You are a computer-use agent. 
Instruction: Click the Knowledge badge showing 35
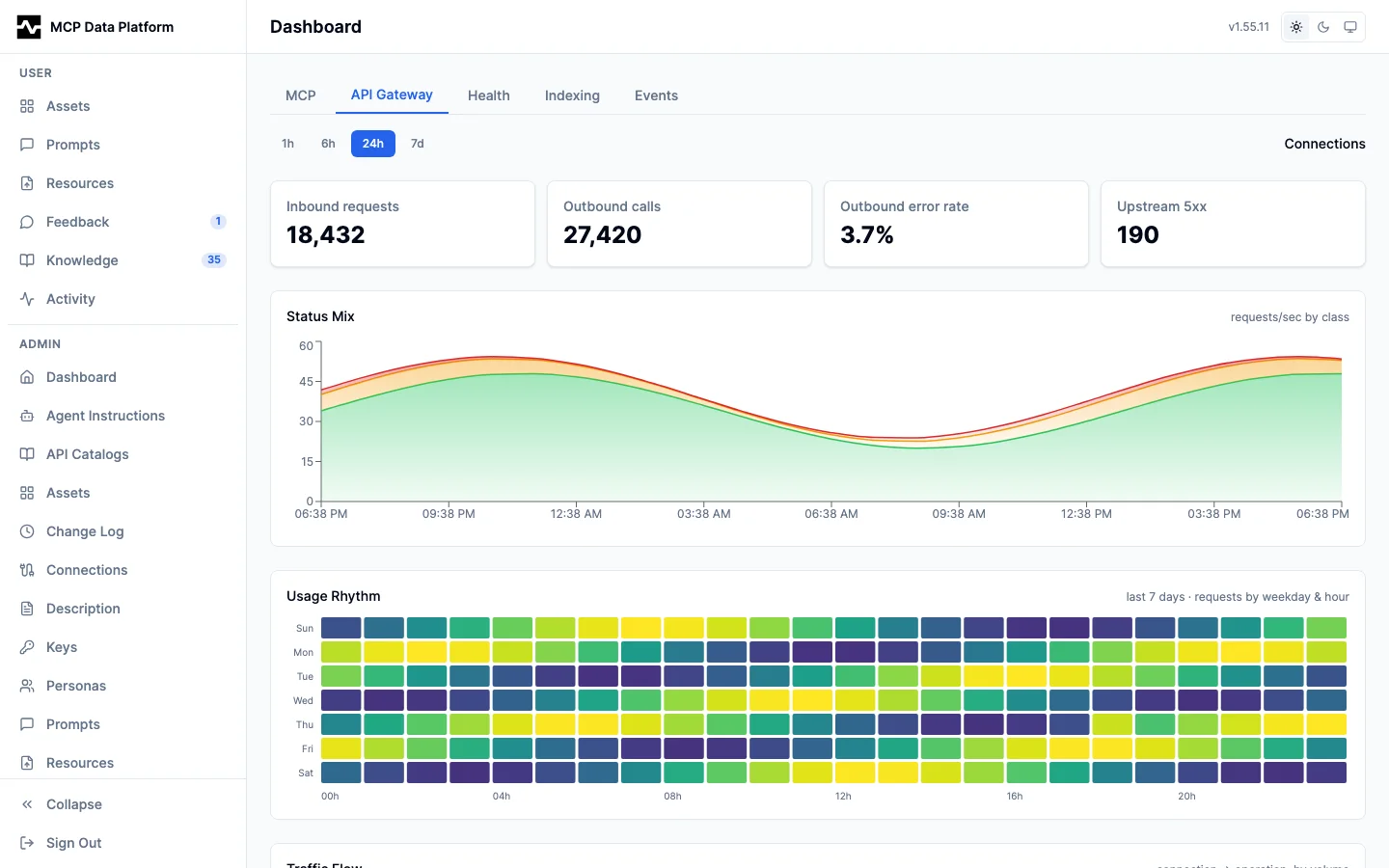(214, 260)
